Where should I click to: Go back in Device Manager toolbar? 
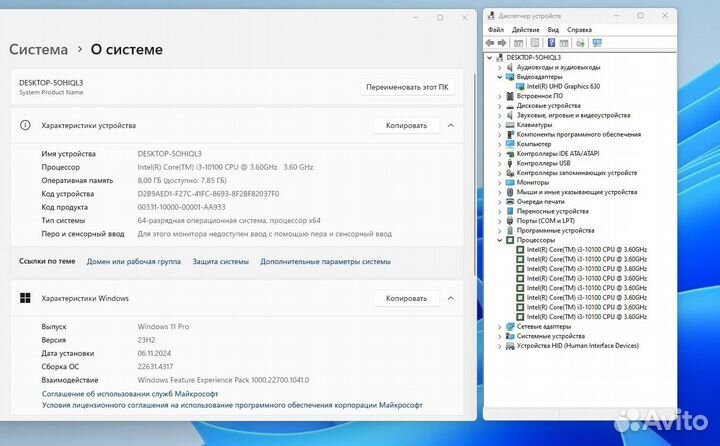490,43
